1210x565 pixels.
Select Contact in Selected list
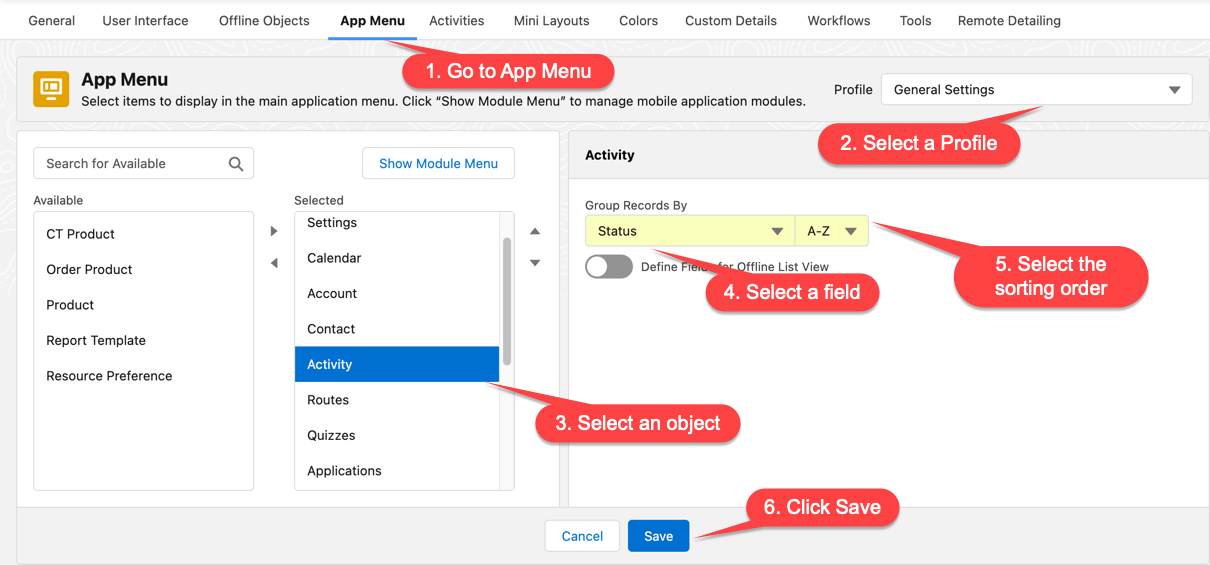coord(397,329)
